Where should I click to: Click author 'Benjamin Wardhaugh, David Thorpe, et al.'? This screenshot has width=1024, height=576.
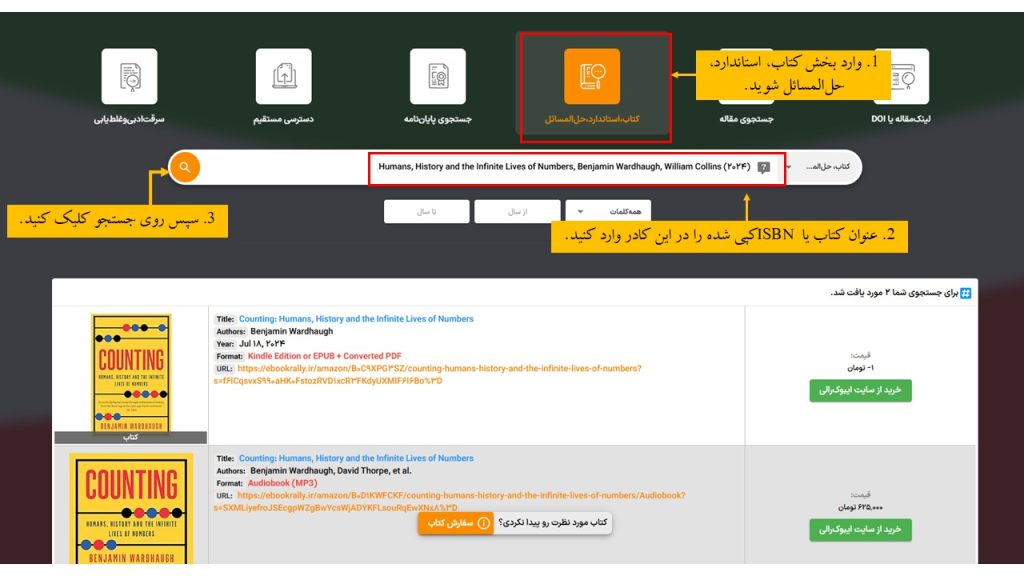[330, 471]
